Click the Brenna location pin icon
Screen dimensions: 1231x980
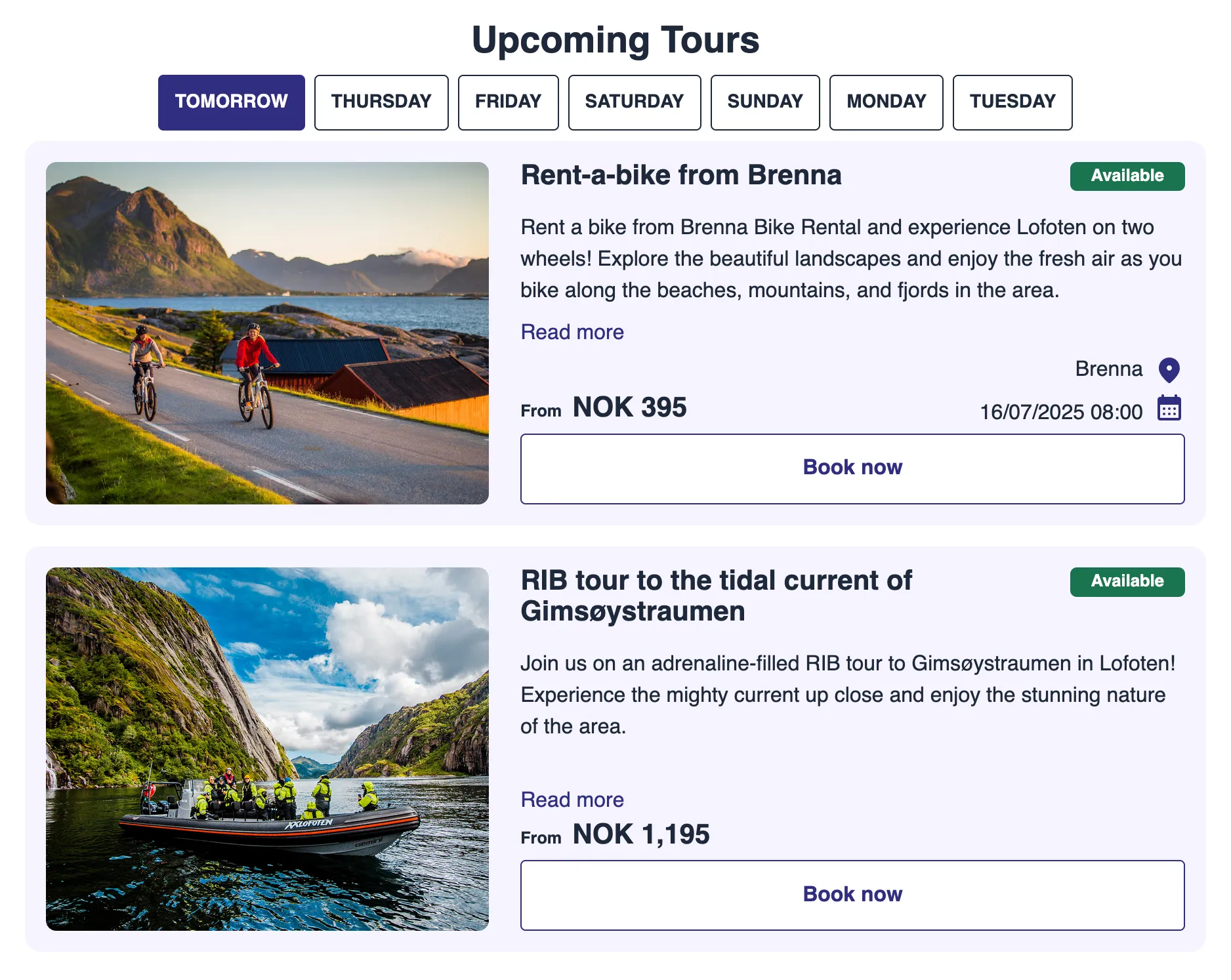click(x=1169, y=370)
